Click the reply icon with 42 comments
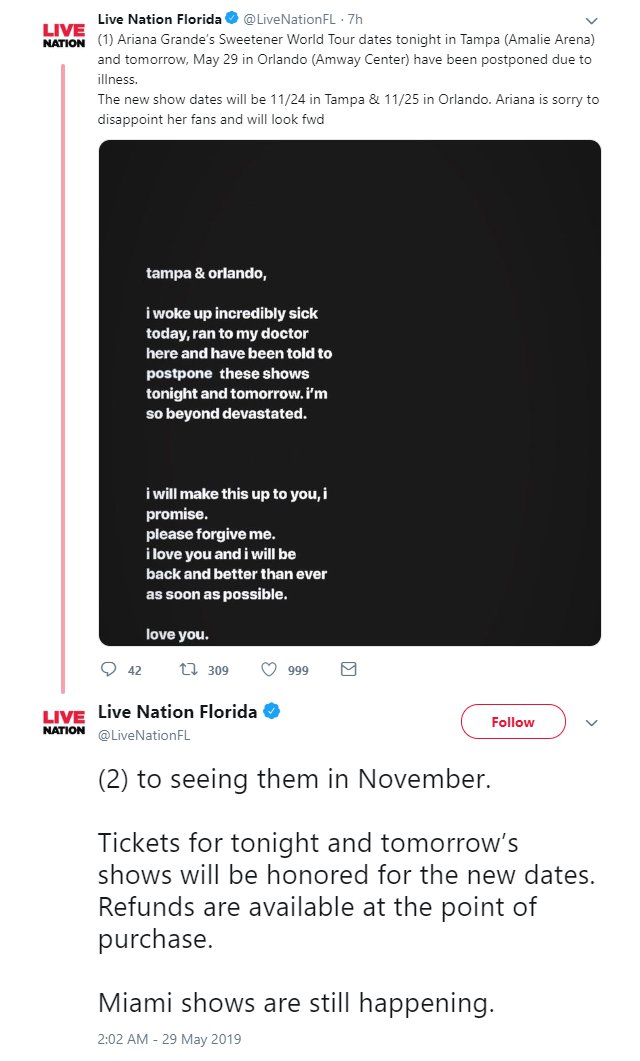Screen dimensions: 640x1061 coord(108,669)
